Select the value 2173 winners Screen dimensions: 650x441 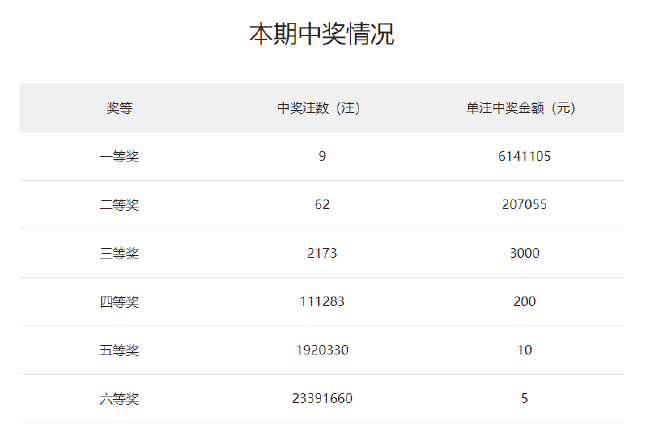coord(322,253)
